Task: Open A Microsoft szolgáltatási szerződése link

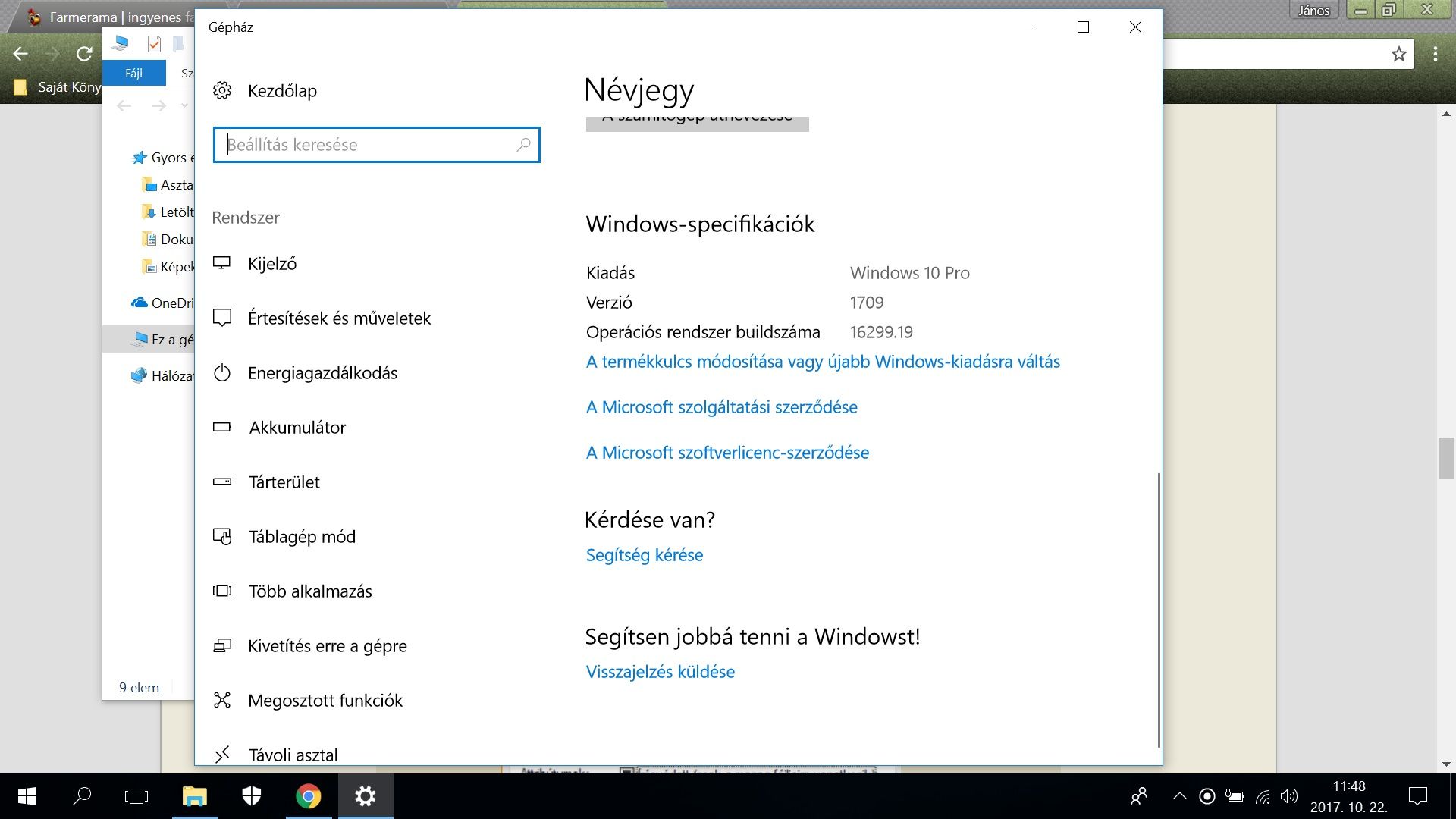Action: [721, 407]
